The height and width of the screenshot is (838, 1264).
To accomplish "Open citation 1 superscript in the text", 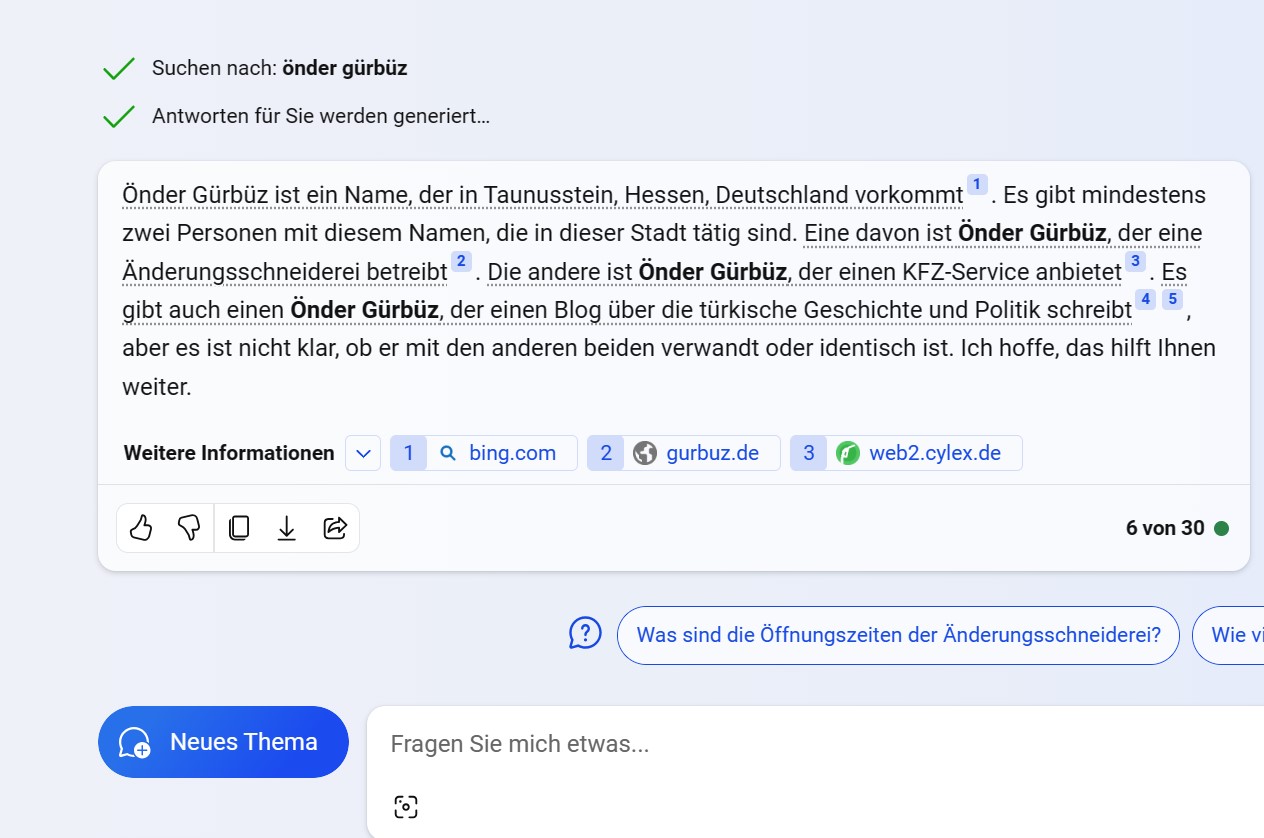I will click(977, 185).
